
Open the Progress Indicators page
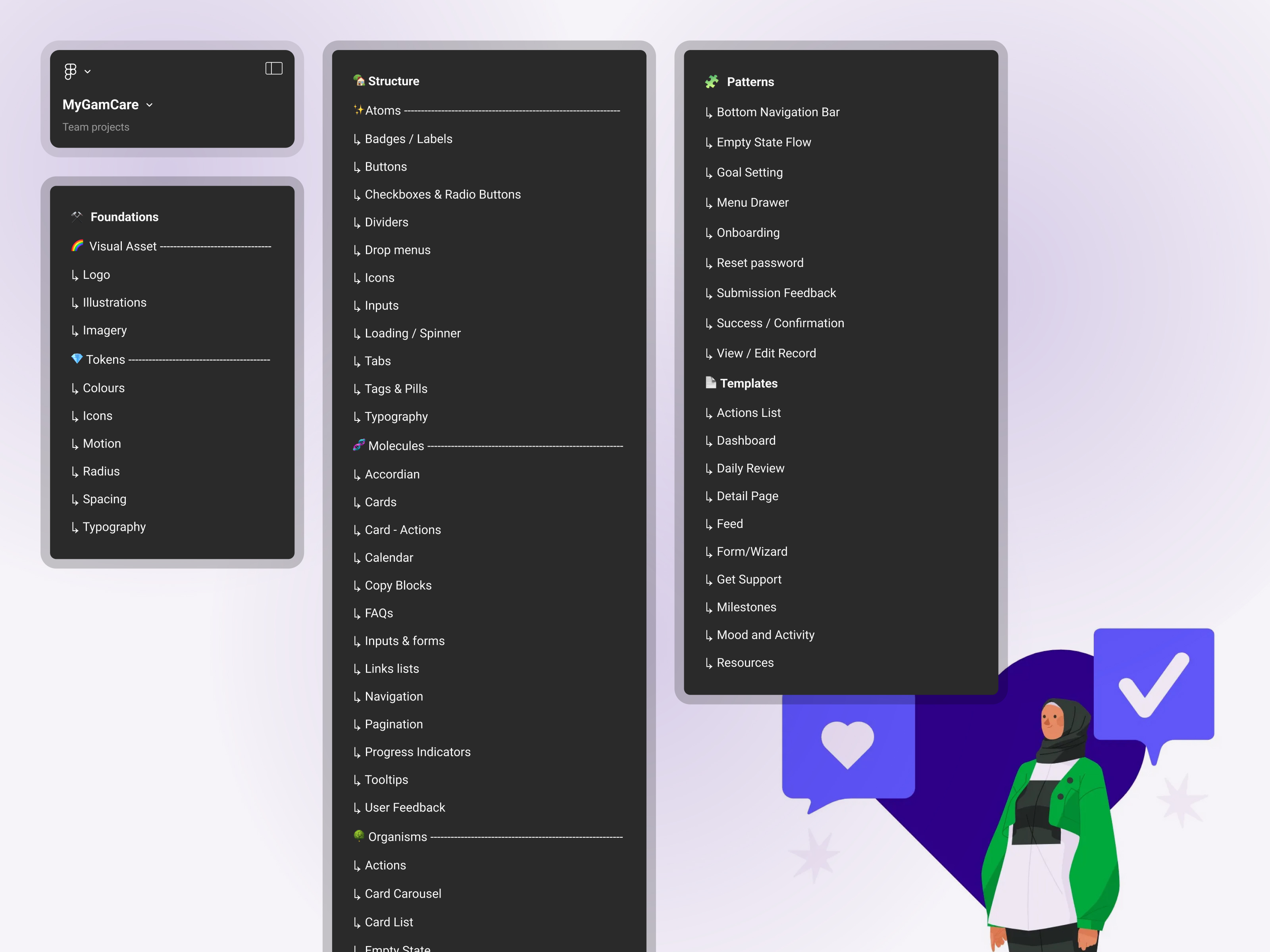point(417,752)
